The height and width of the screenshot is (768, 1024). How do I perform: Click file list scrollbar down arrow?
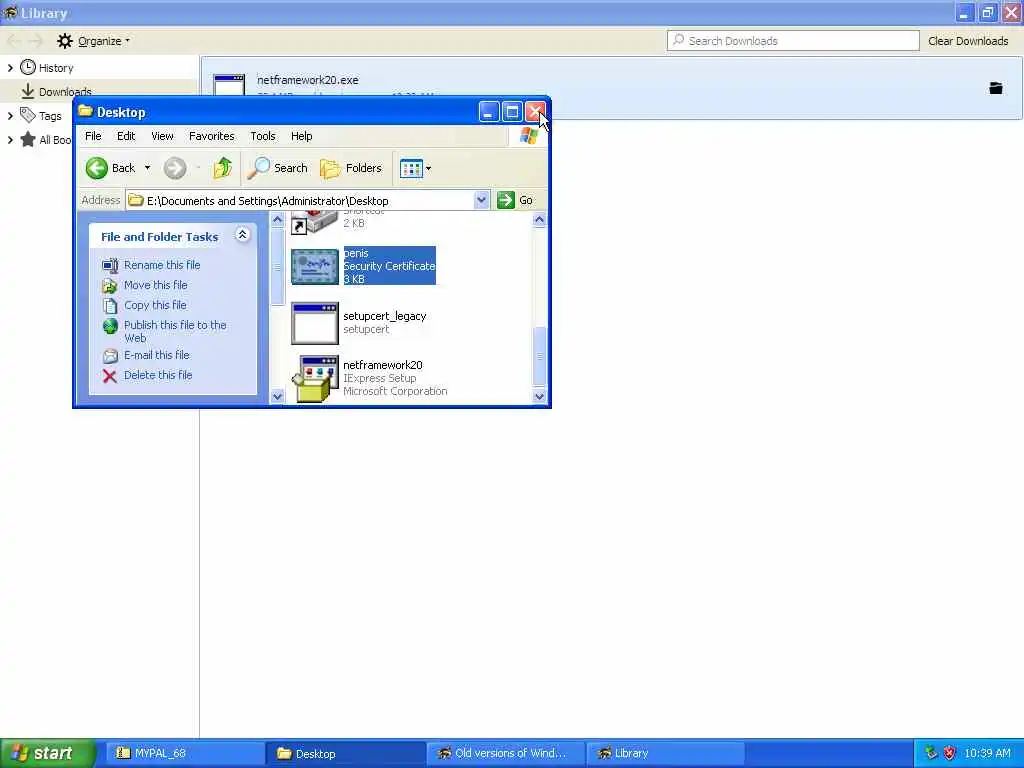click(x=539, y=396)
